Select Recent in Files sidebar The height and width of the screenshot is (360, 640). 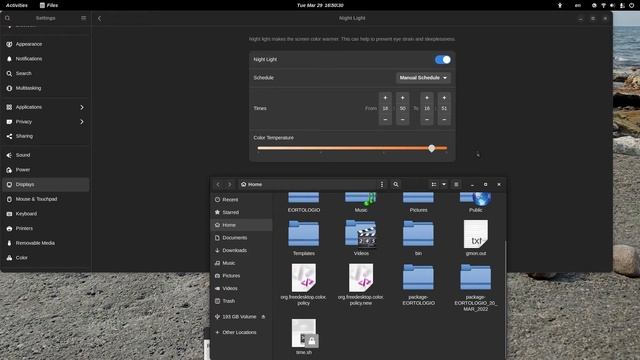pyautogui.click(x=242, y=200)
